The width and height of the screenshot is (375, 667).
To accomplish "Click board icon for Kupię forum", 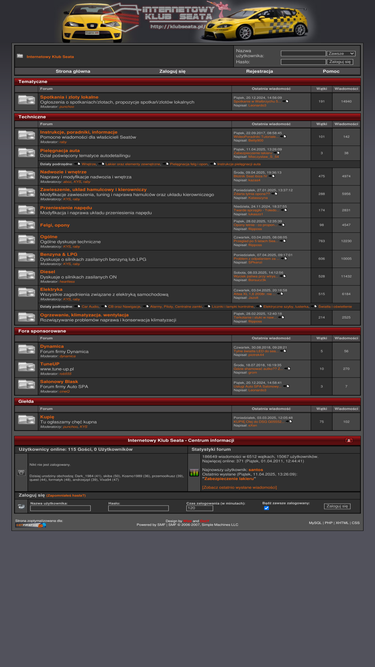I will coord(26,420).
